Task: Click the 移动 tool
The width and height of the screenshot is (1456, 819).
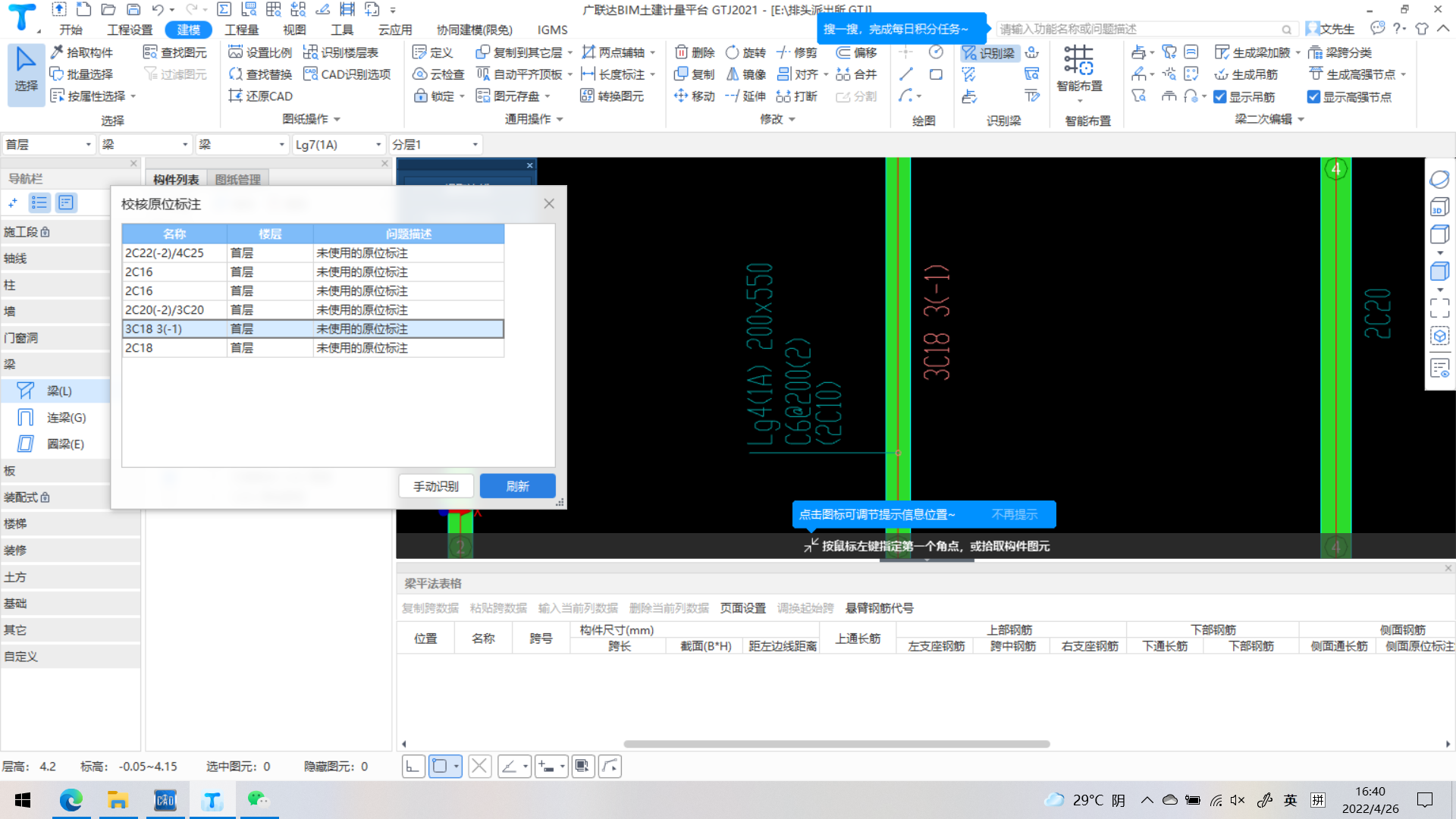Action: pyautogui.click(x=695, y=96)
